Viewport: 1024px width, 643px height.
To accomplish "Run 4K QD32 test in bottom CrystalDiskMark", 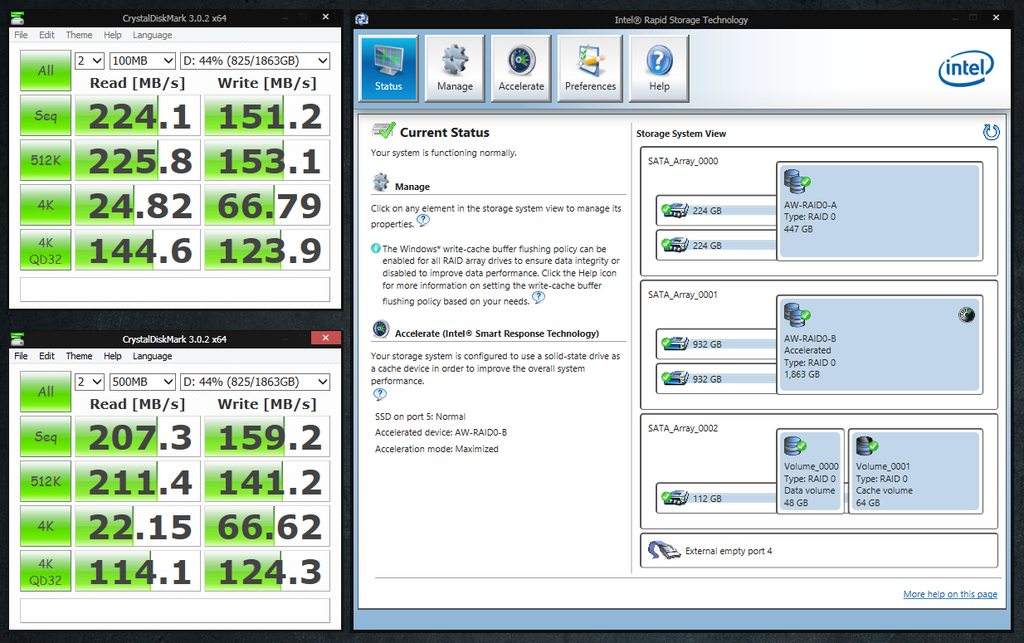I will [x=46, y=571].
